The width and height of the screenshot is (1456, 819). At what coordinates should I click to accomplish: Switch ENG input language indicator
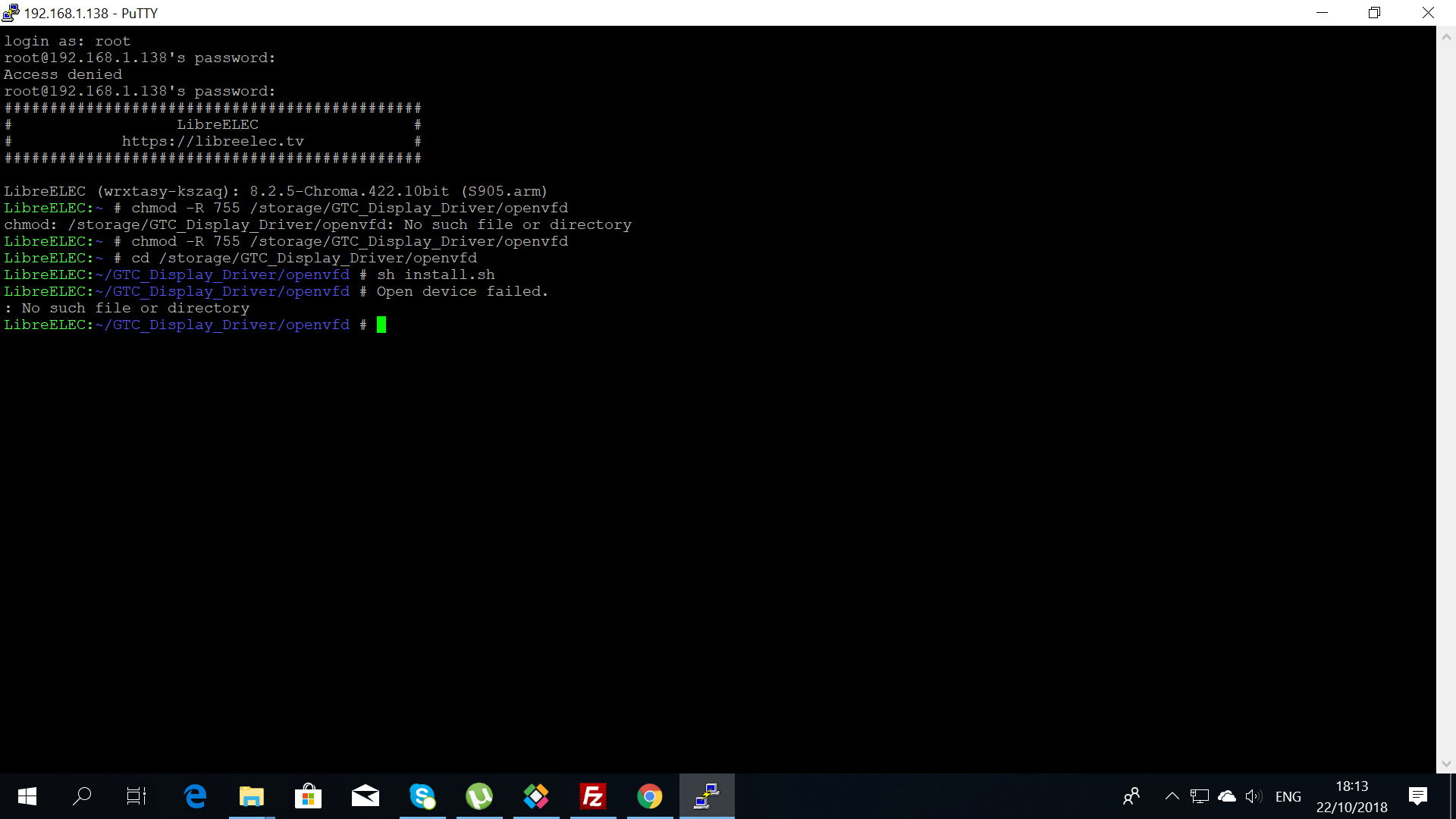[1288, 796]
